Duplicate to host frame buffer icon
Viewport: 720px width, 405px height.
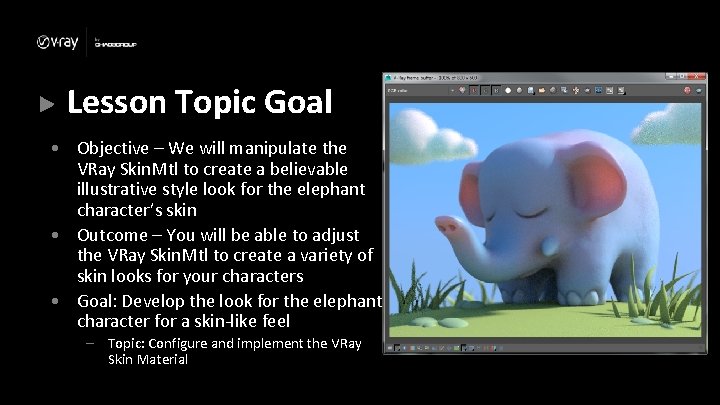click(564, 90)
